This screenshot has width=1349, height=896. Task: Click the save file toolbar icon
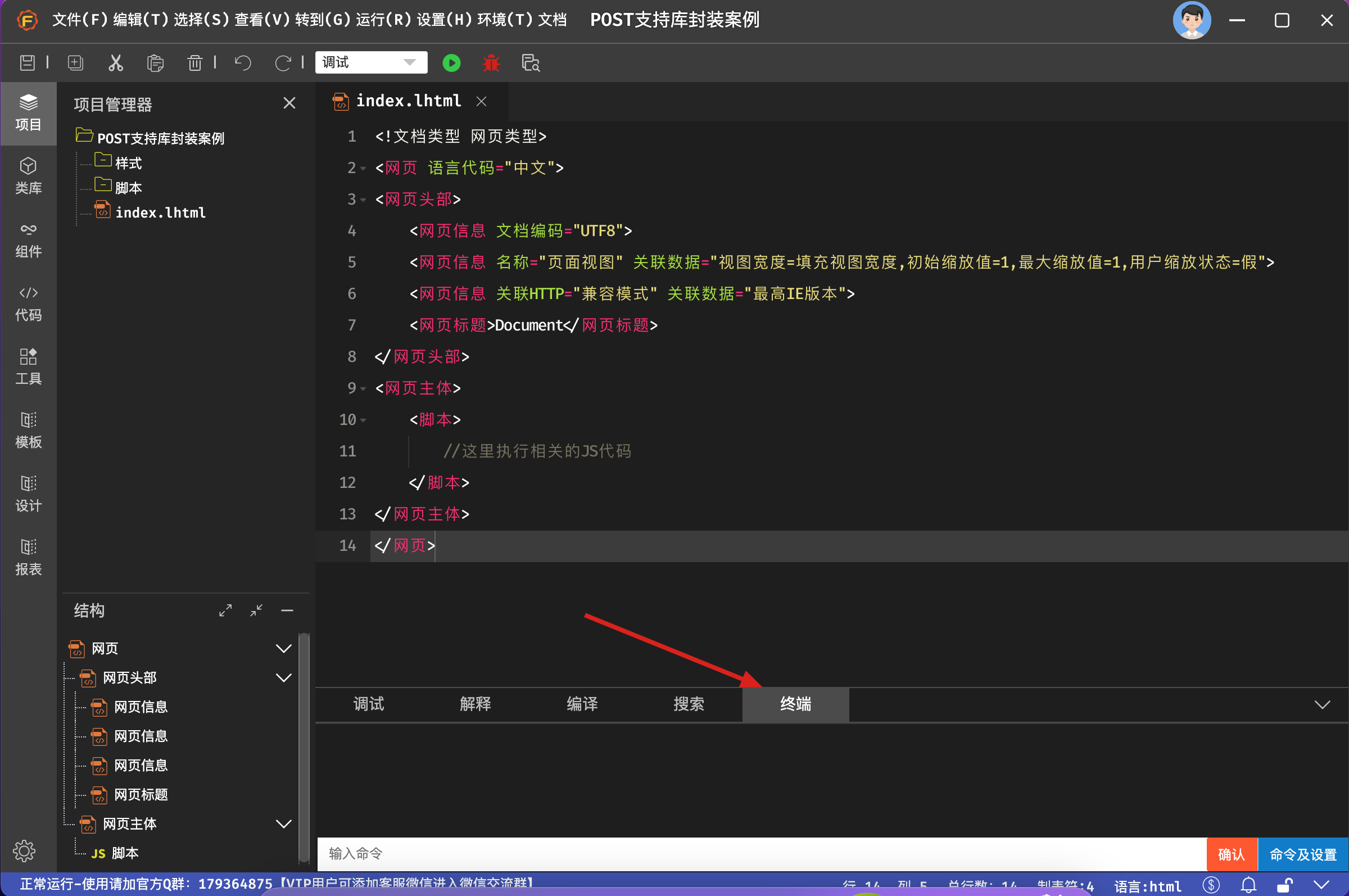pos(27,63)
